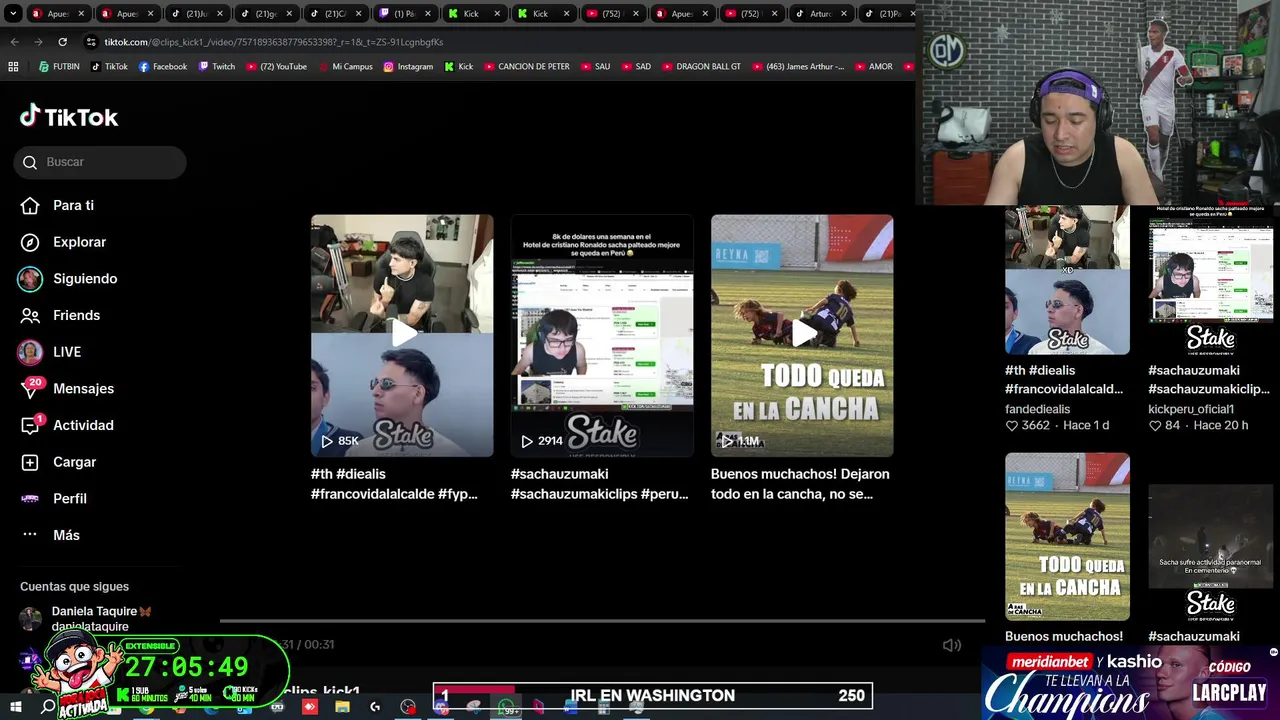Open Para ti home feed

tap(57, 205)
